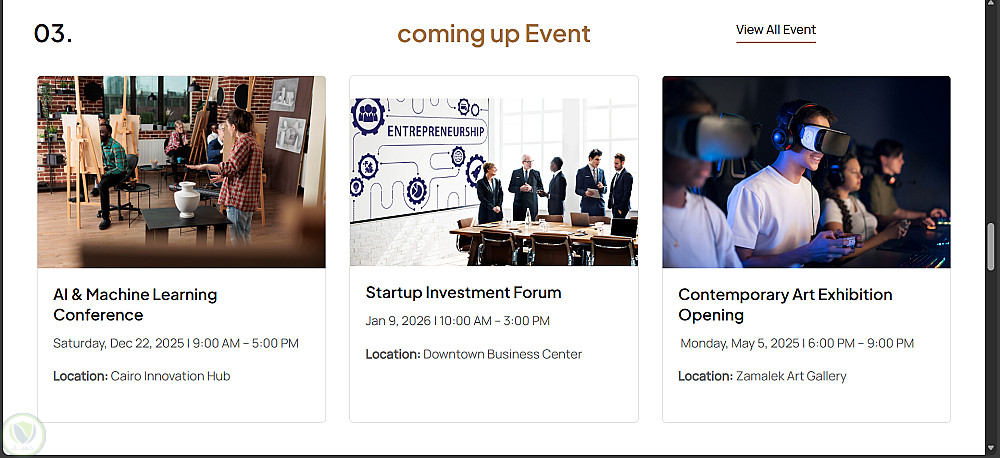Click the scrollbar up arrow
Image resolution: width=1000 pixels, height=458 pixels.
coord(991,6)
